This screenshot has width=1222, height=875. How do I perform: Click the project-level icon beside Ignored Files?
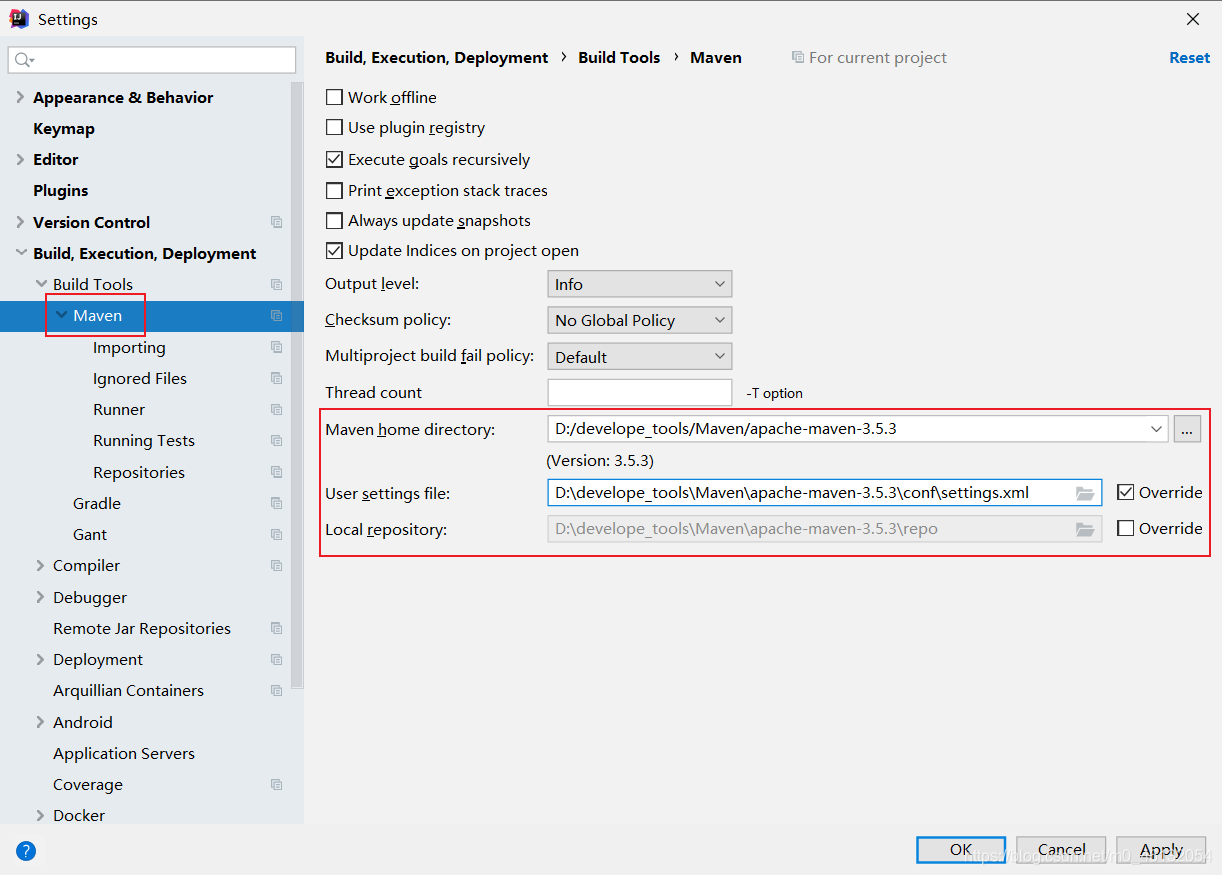coord(277,378)
